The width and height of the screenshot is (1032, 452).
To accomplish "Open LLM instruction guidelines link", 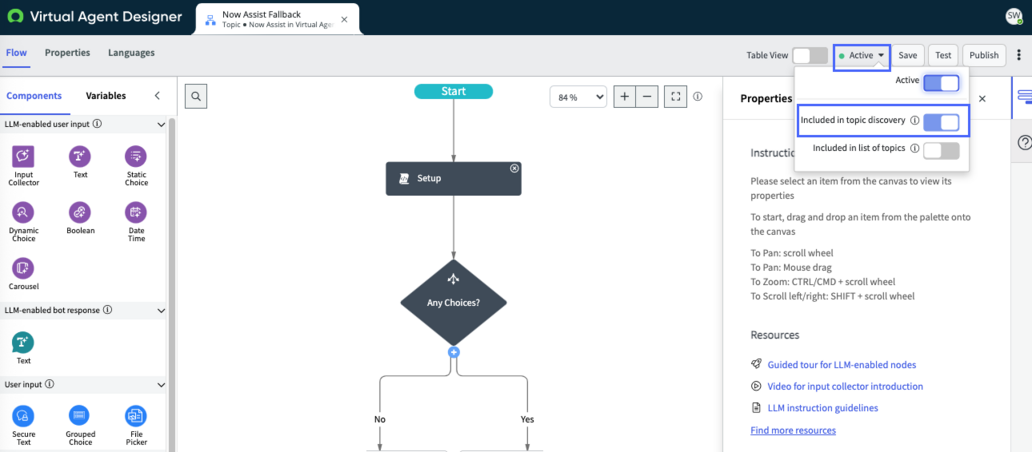I will (823, 408).
